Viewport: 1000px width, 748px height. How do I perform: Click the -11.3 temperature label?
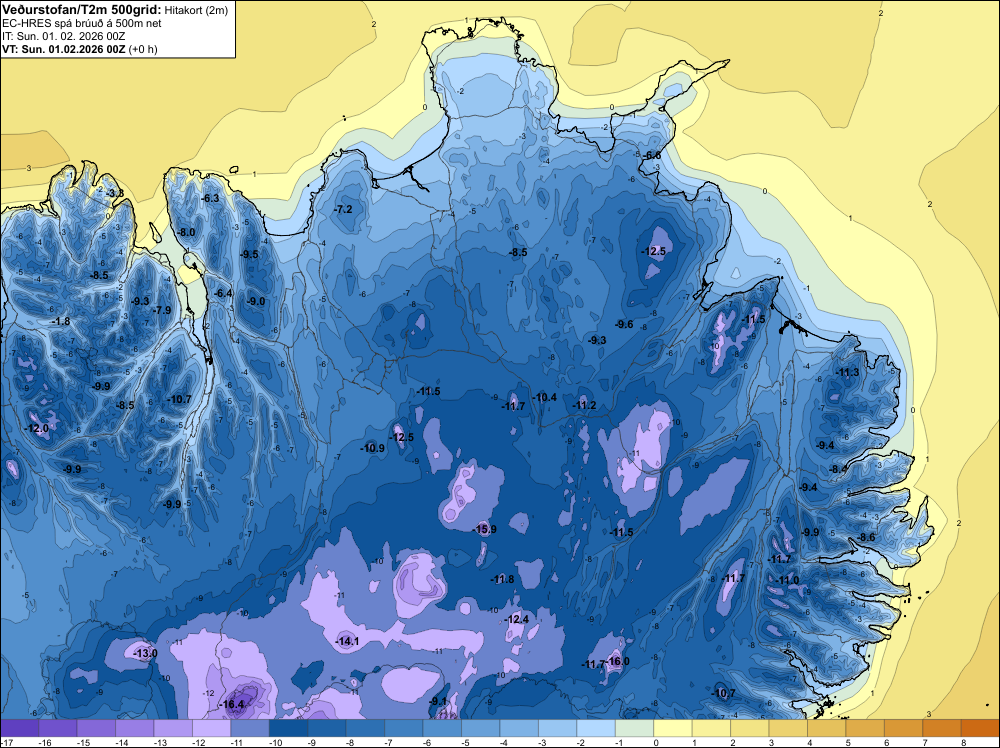[x=847, y=372]
